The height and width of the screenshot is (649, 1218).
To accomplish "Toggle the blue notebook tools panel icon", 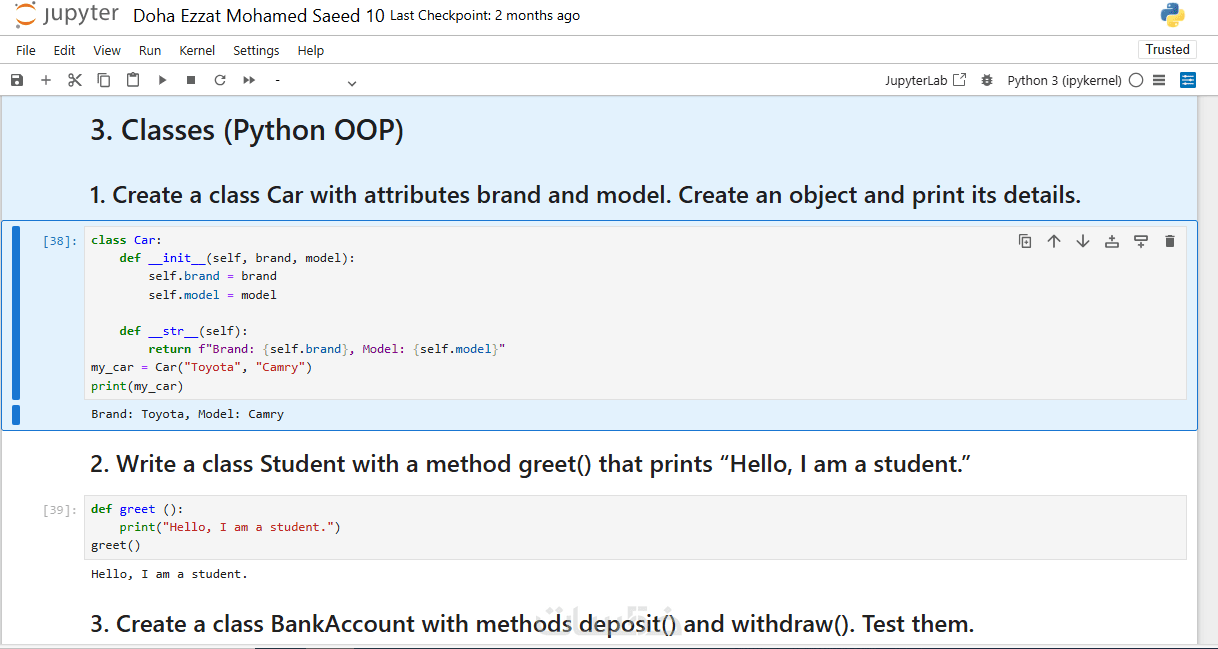I will pyautogui.click(x=1188, y=80).
